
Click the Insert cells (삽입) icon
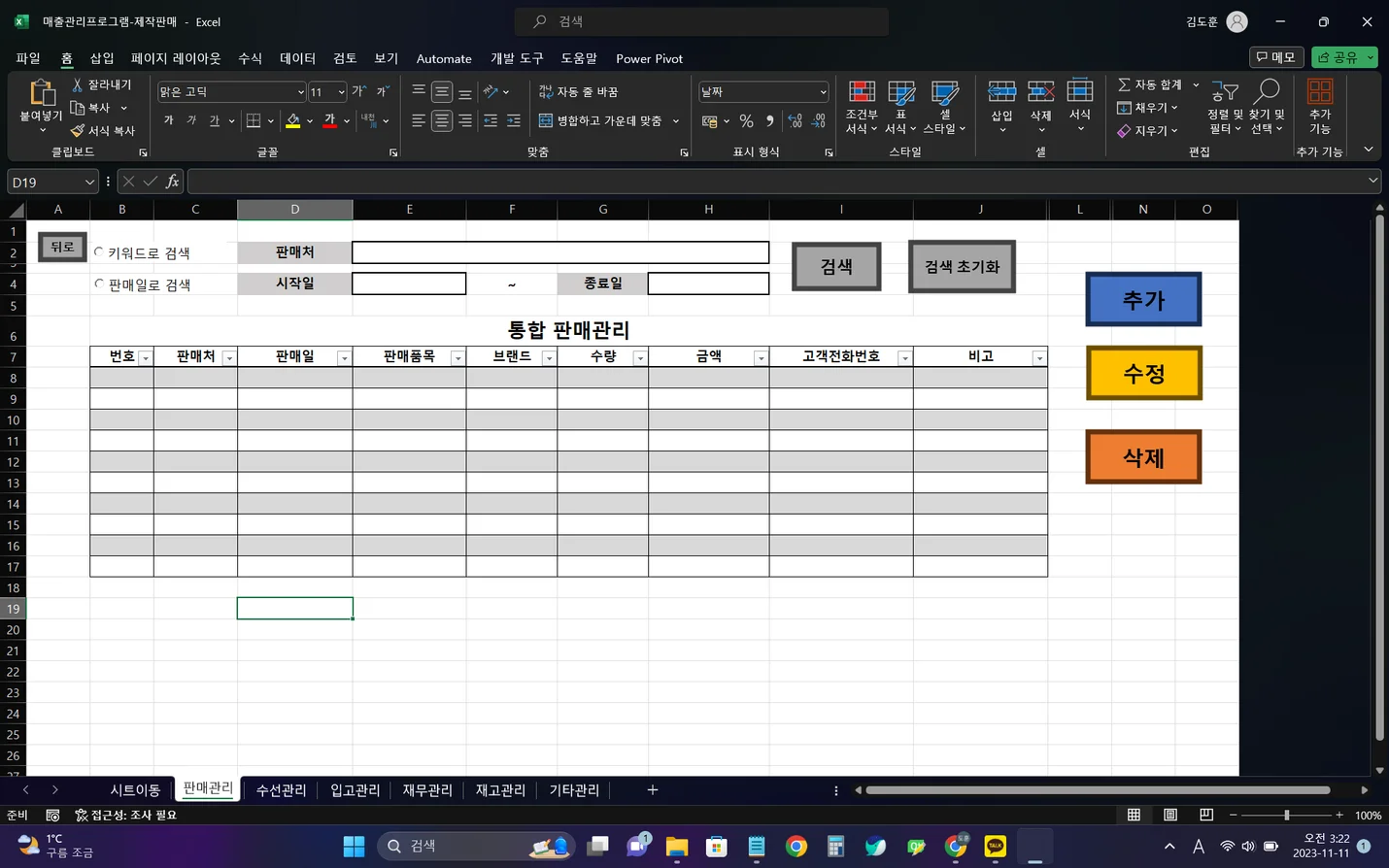click(x=1001, y=92)
